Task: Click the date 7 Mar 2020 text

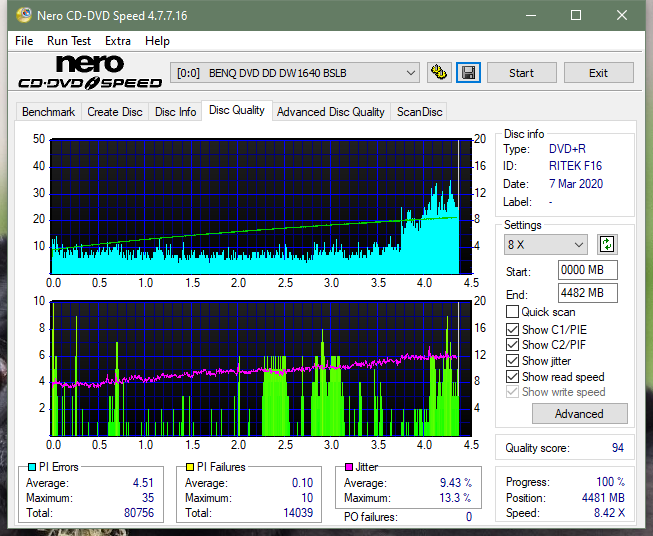Action: (x=576, y=184)
